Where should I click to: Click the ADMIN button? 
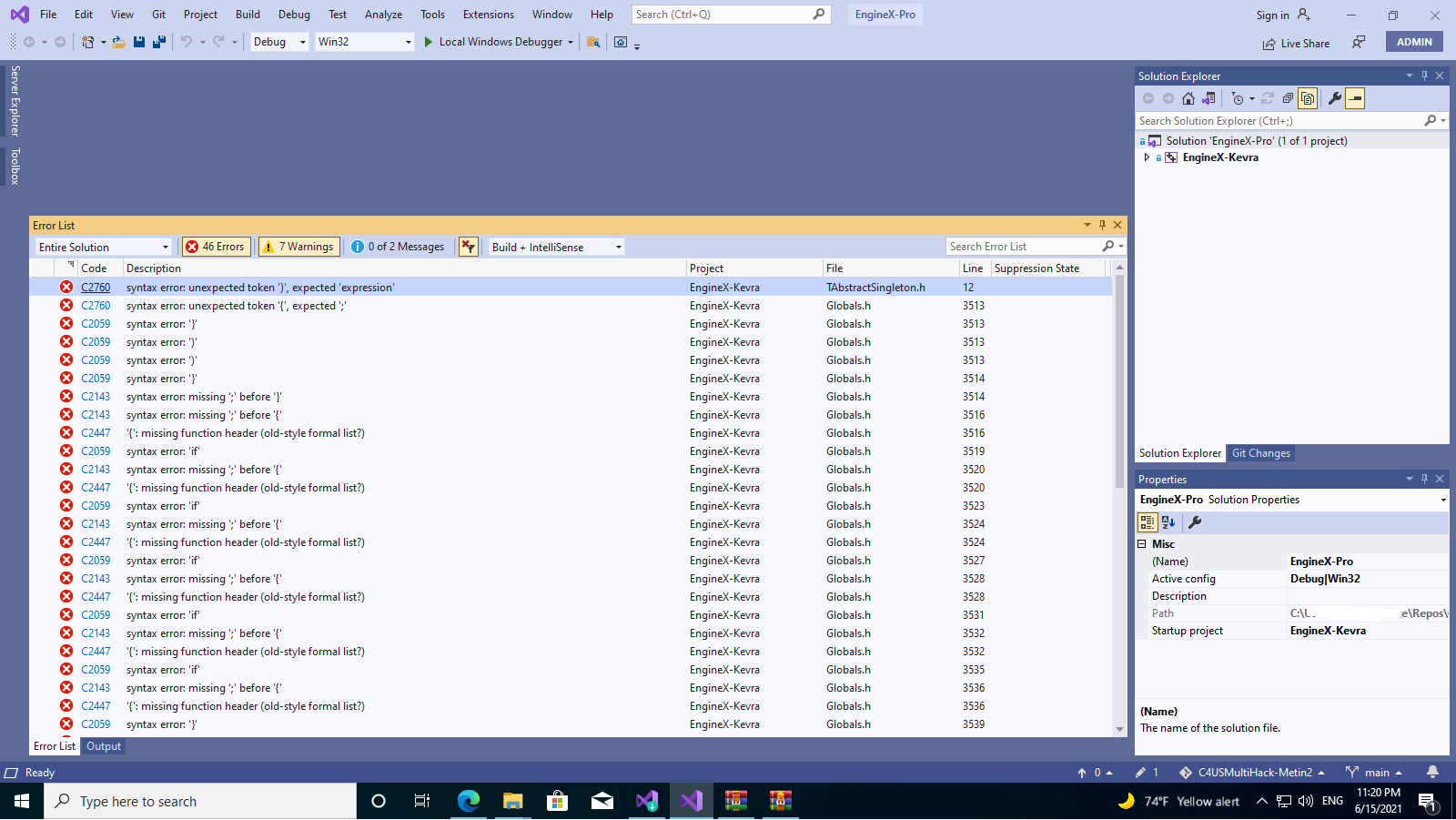click(x=1414, y=42)
